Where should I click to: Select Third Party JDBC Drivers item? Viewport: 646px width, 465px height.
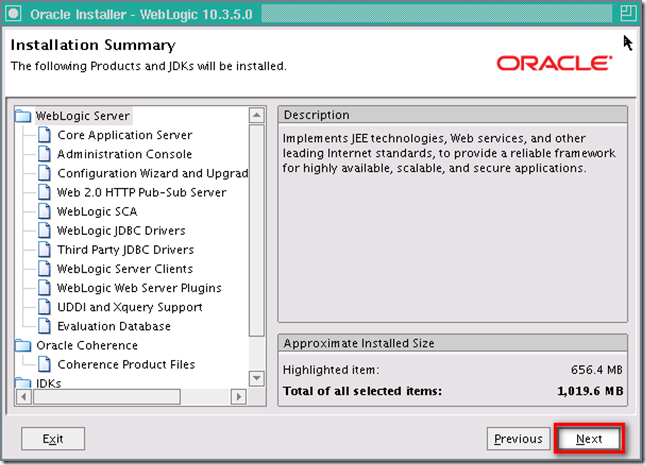pos(125,250)
